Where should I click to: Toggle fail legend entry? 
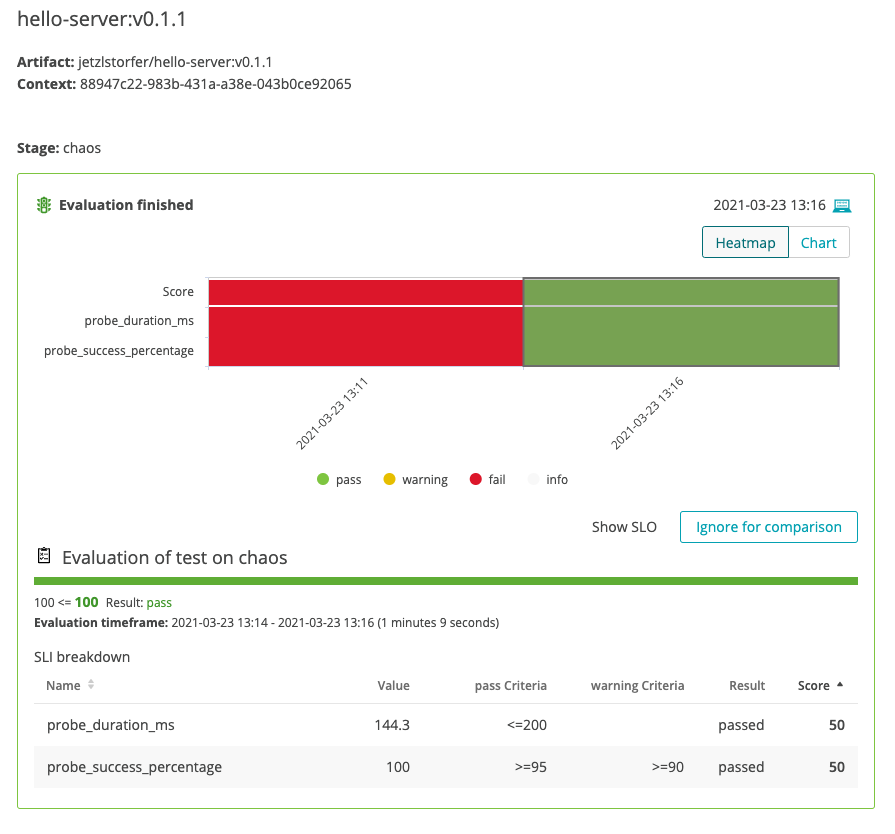(x=487, y=480)
